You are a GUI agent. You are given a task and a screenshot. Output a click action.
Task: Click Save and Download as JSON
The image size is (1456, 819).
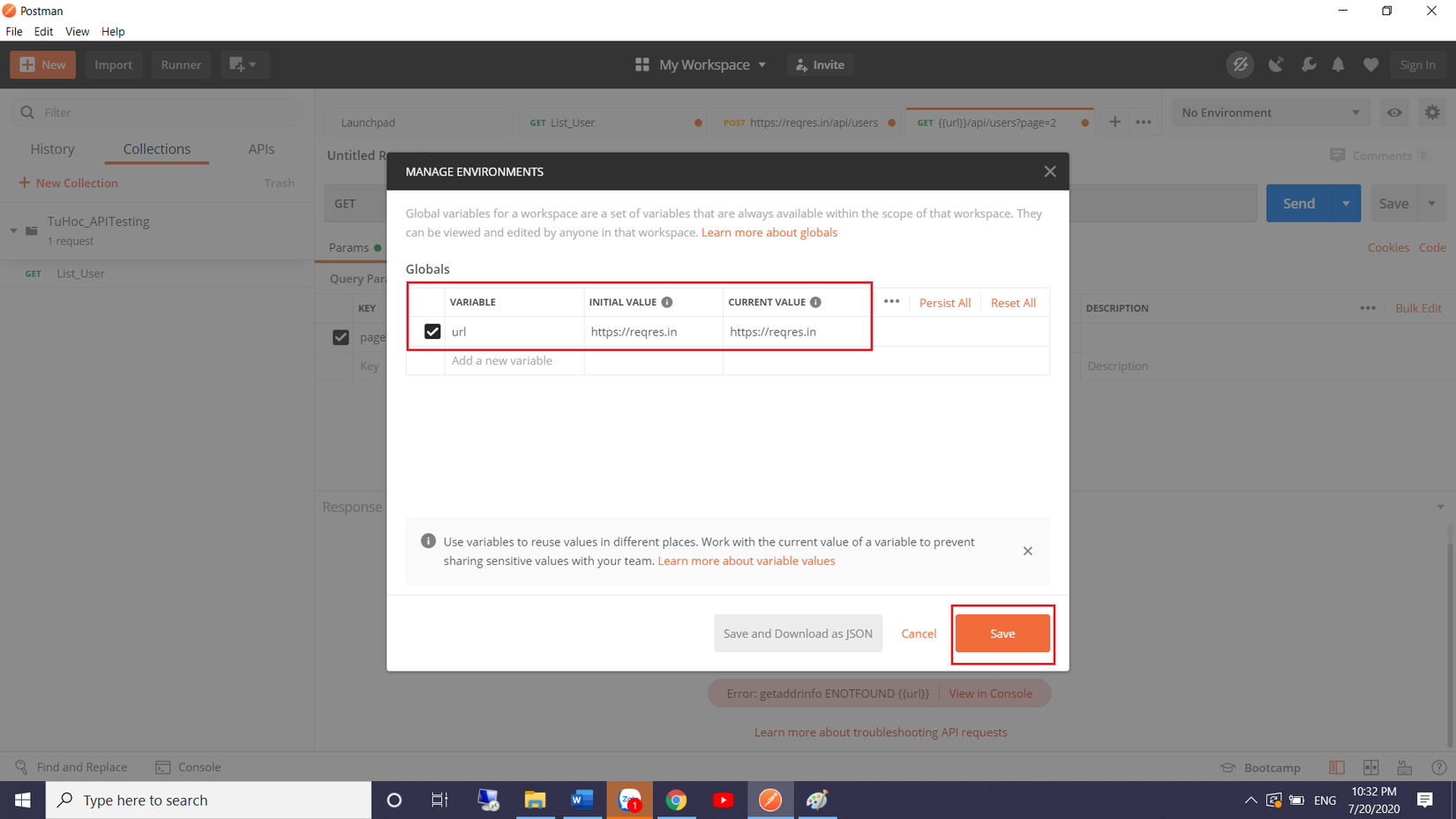click(798, 634)
